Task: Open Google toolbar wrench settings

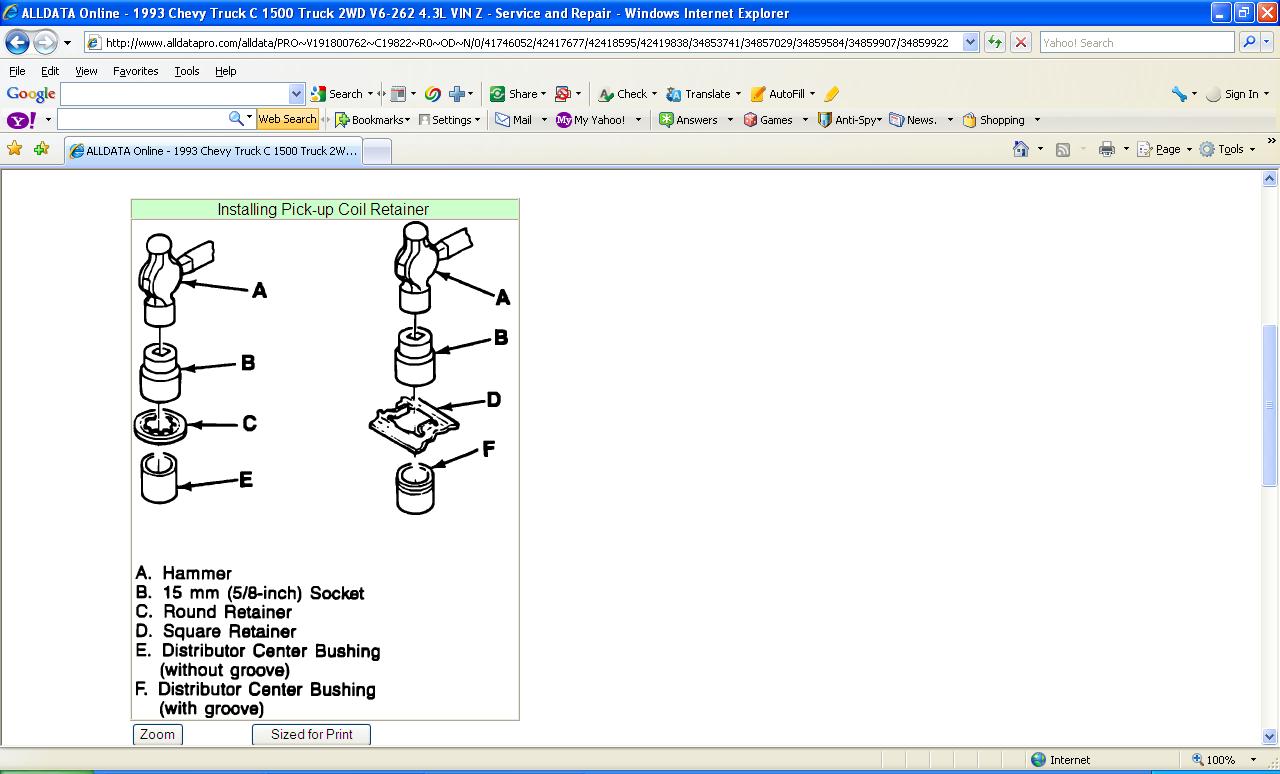Action: click(x=1180, y=94)
